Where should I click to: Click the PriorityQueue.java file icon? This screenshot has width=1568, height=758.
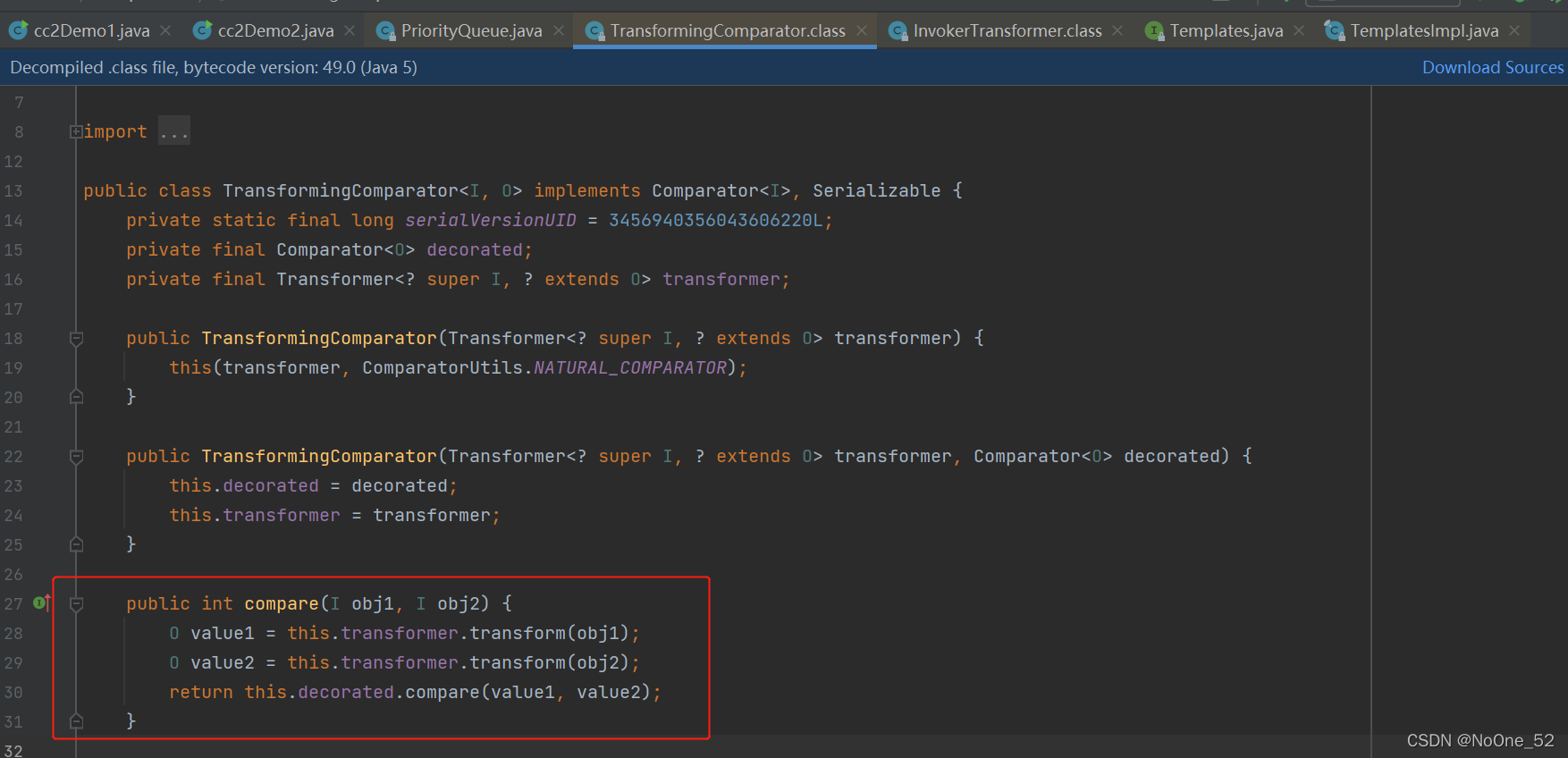pyautogui.click(x=385, y=31)
